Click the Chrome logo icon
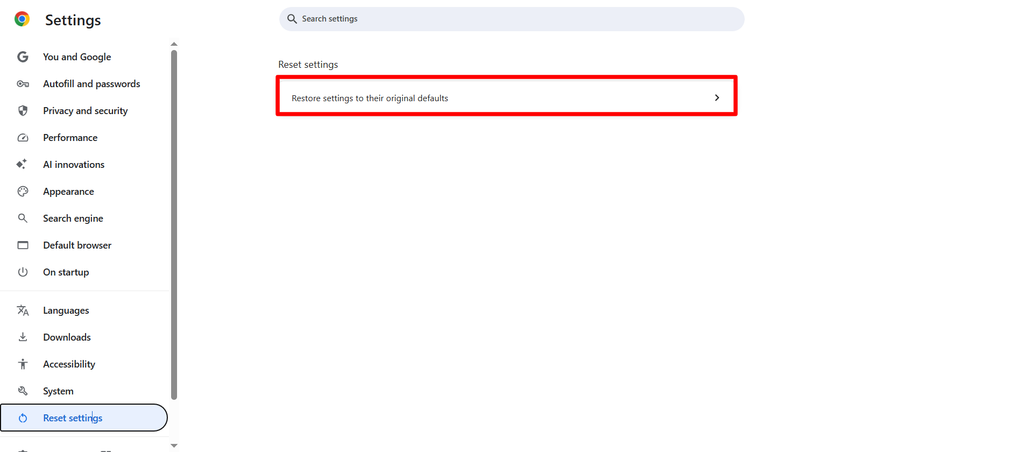 click(22, 20)
